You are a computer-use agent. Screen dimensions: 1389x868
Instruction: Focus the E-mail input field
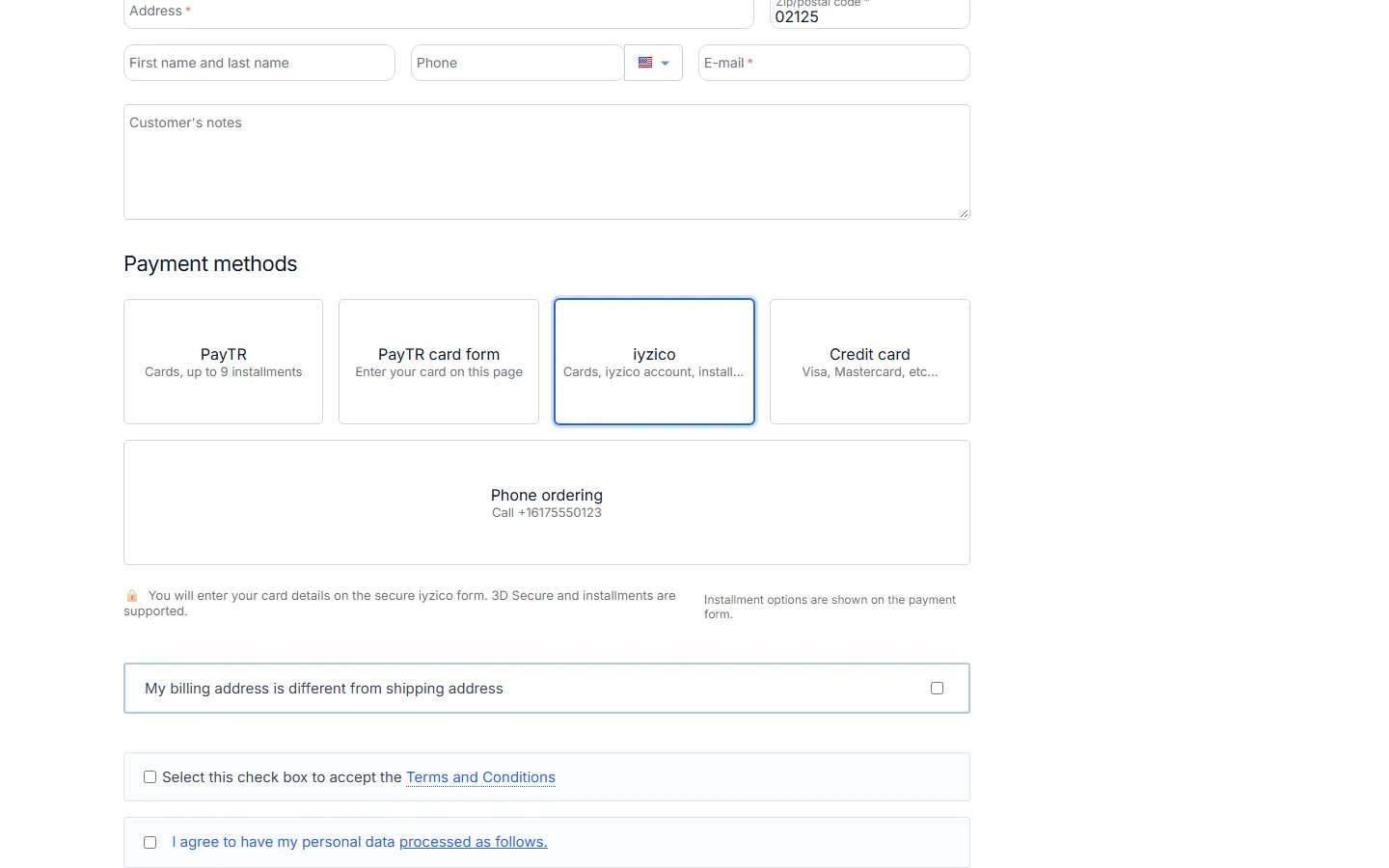tap(834, 63)
